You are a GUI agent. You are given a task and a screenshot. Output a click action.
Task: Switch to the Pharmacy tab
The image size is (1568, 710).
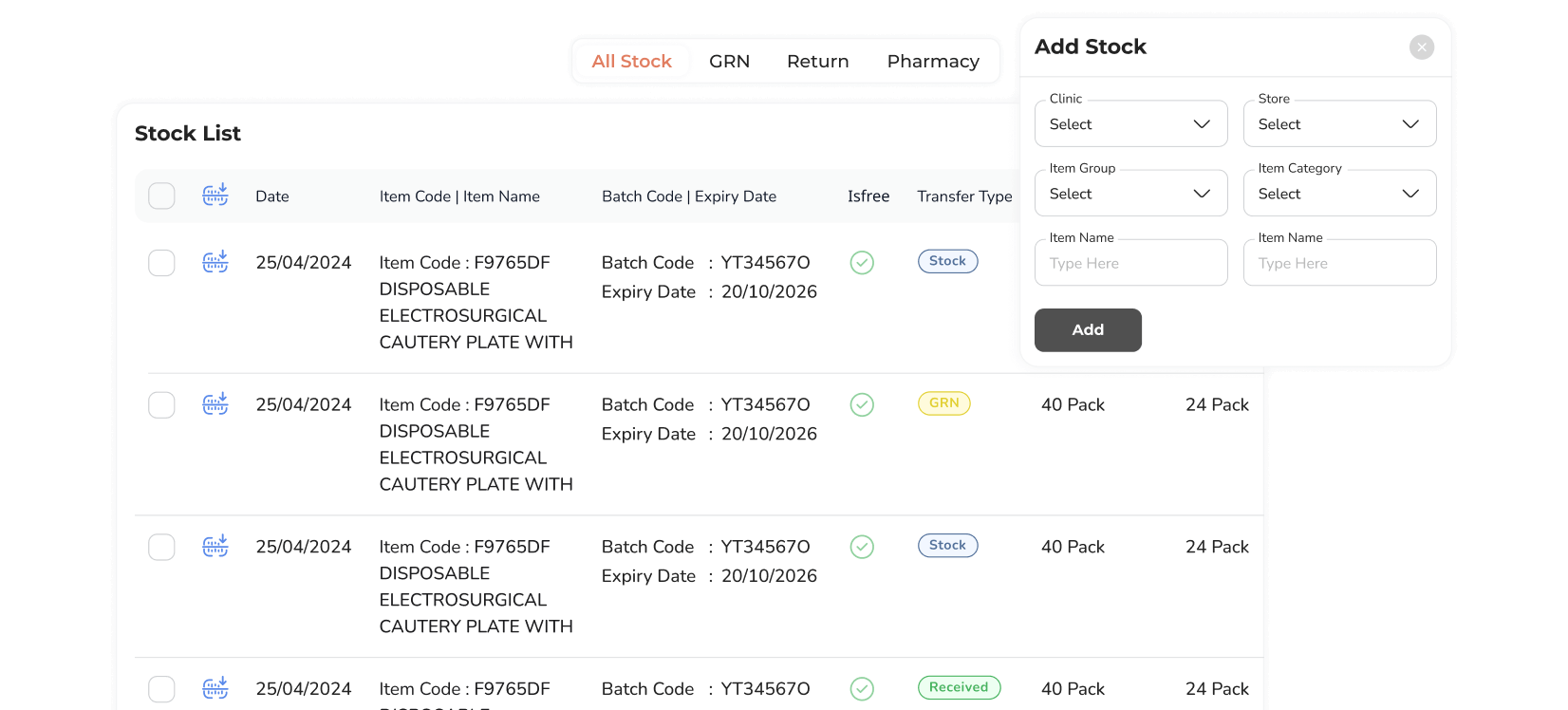point(932,62)
